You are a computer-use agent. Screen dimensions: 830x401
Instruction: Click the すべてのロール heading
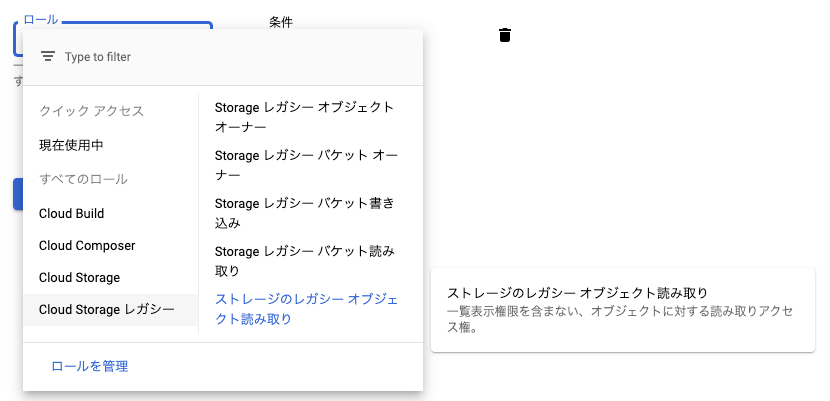pyautogui.click(x=83, y=179)
